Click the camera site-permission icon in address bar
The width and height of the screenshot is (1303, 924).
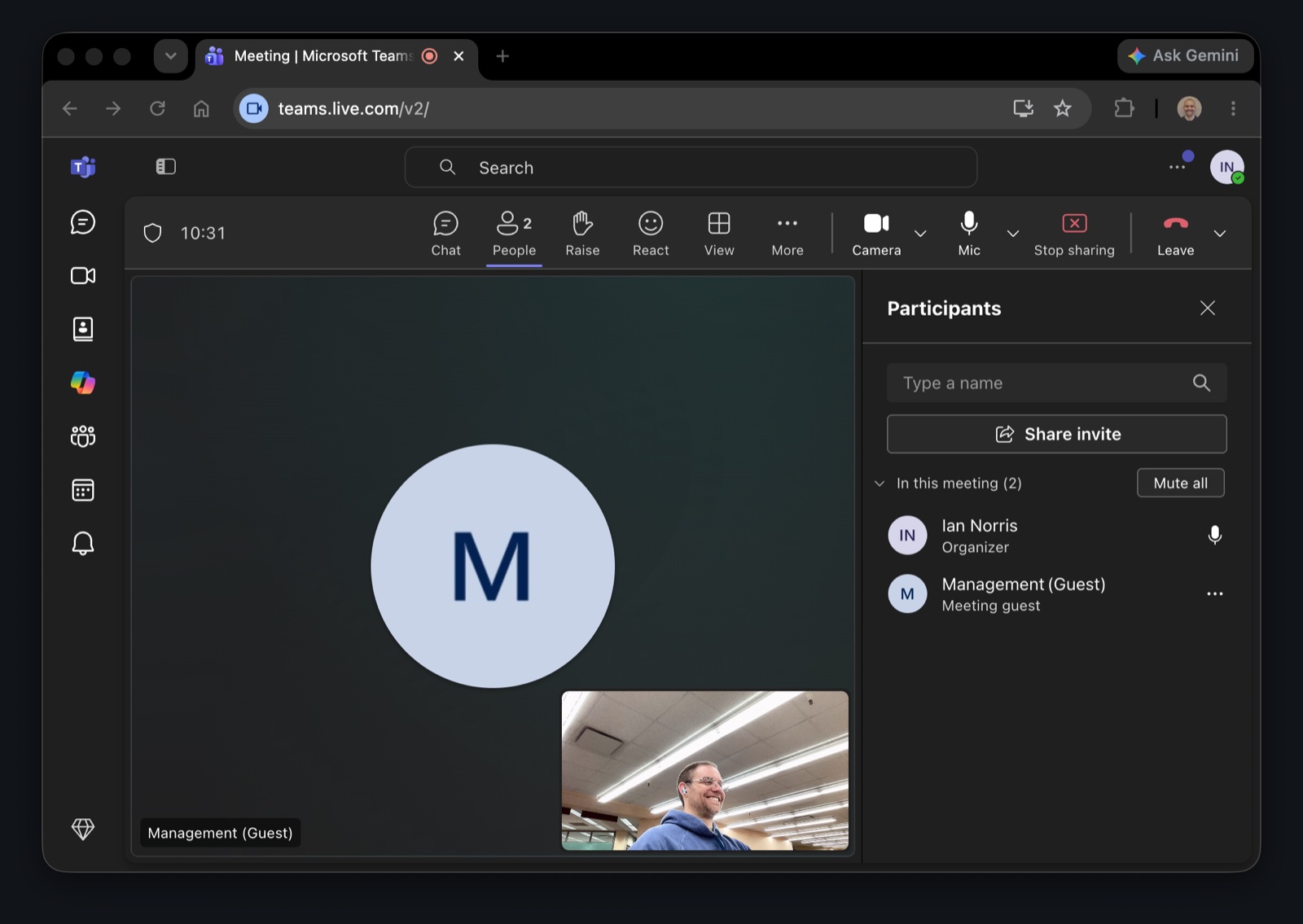tap(253, 108)
